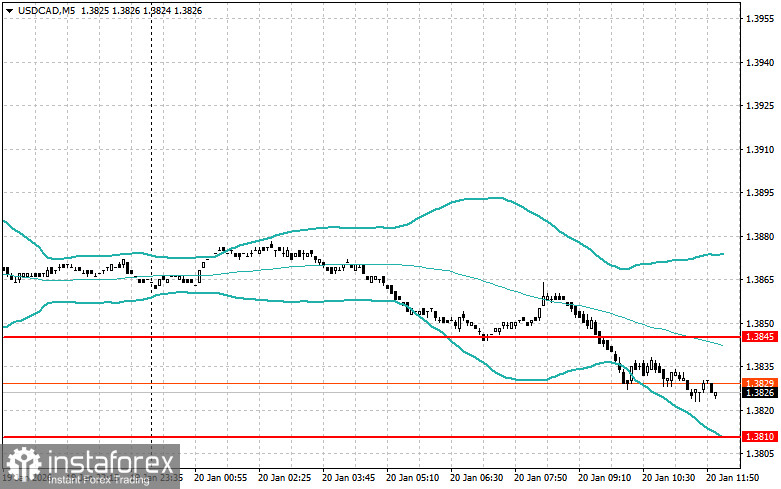Viewport: 781px width, 489px height.
Task: Click the 20 Jan 09:10 time label
Action: (604, 478)
